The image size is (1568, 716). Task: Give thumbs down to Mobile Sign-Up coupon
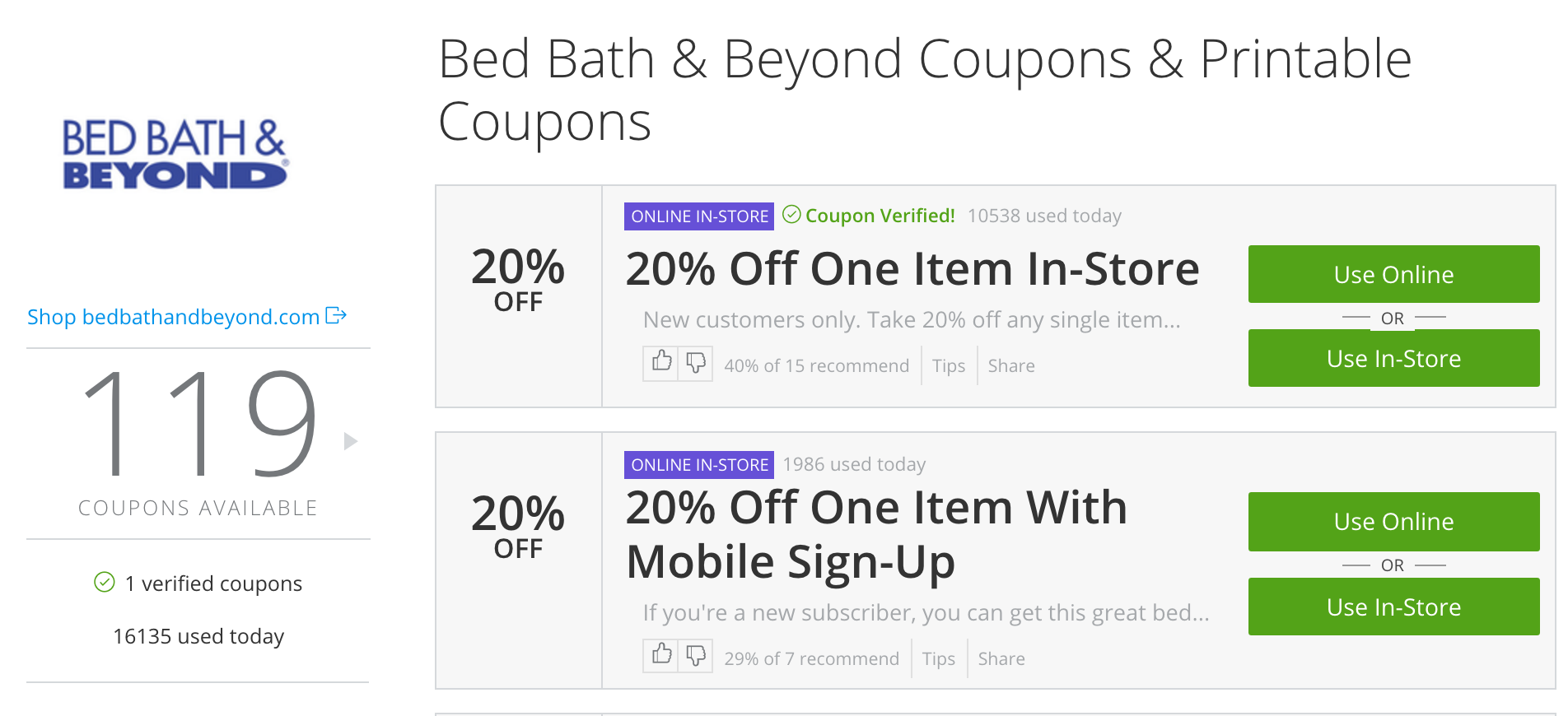[x=696, y=656]
